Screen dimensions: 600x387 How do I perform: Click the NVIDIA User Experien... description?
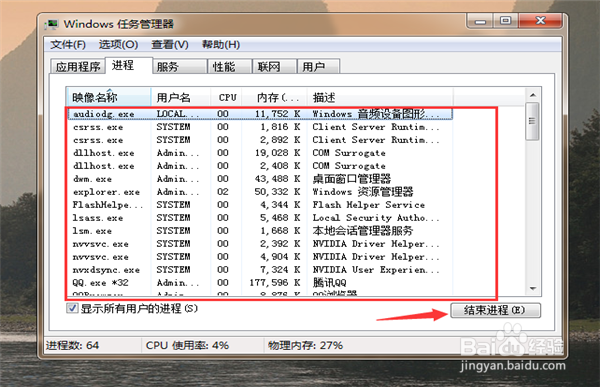click(x=376, y=270)
